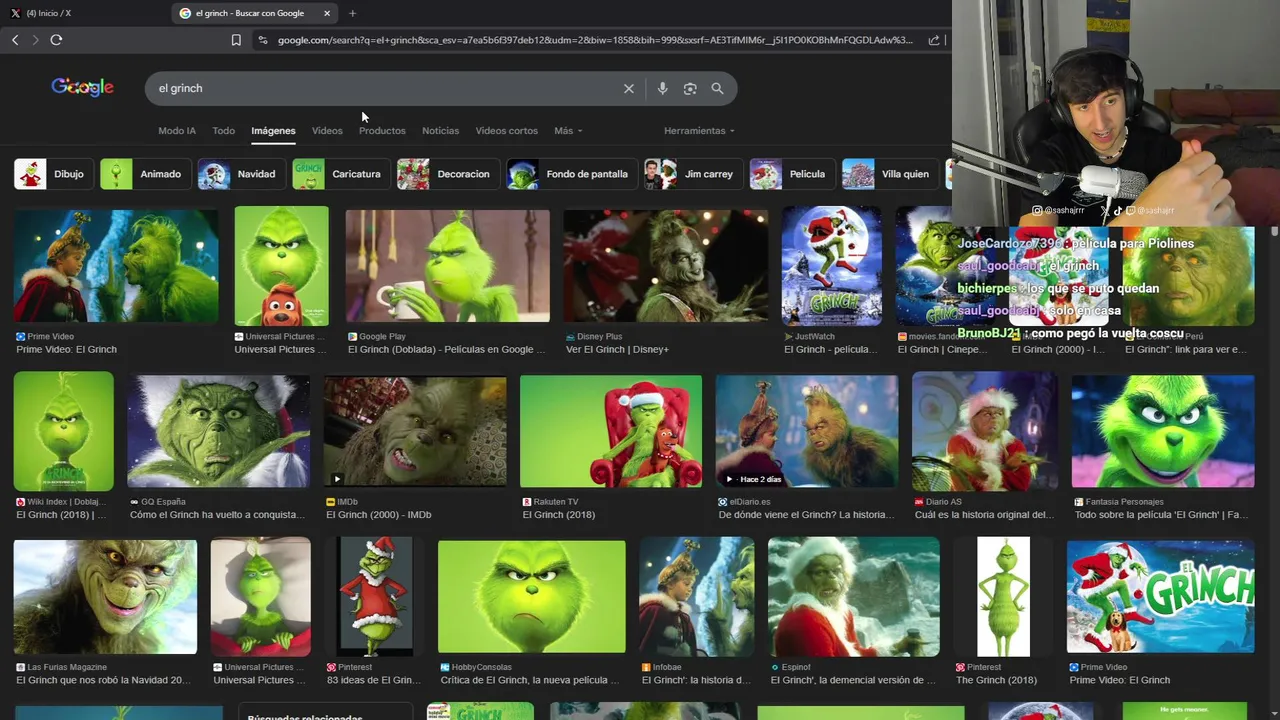
Task: Go back with the browser back arrow
Action: tap(15, 40)
